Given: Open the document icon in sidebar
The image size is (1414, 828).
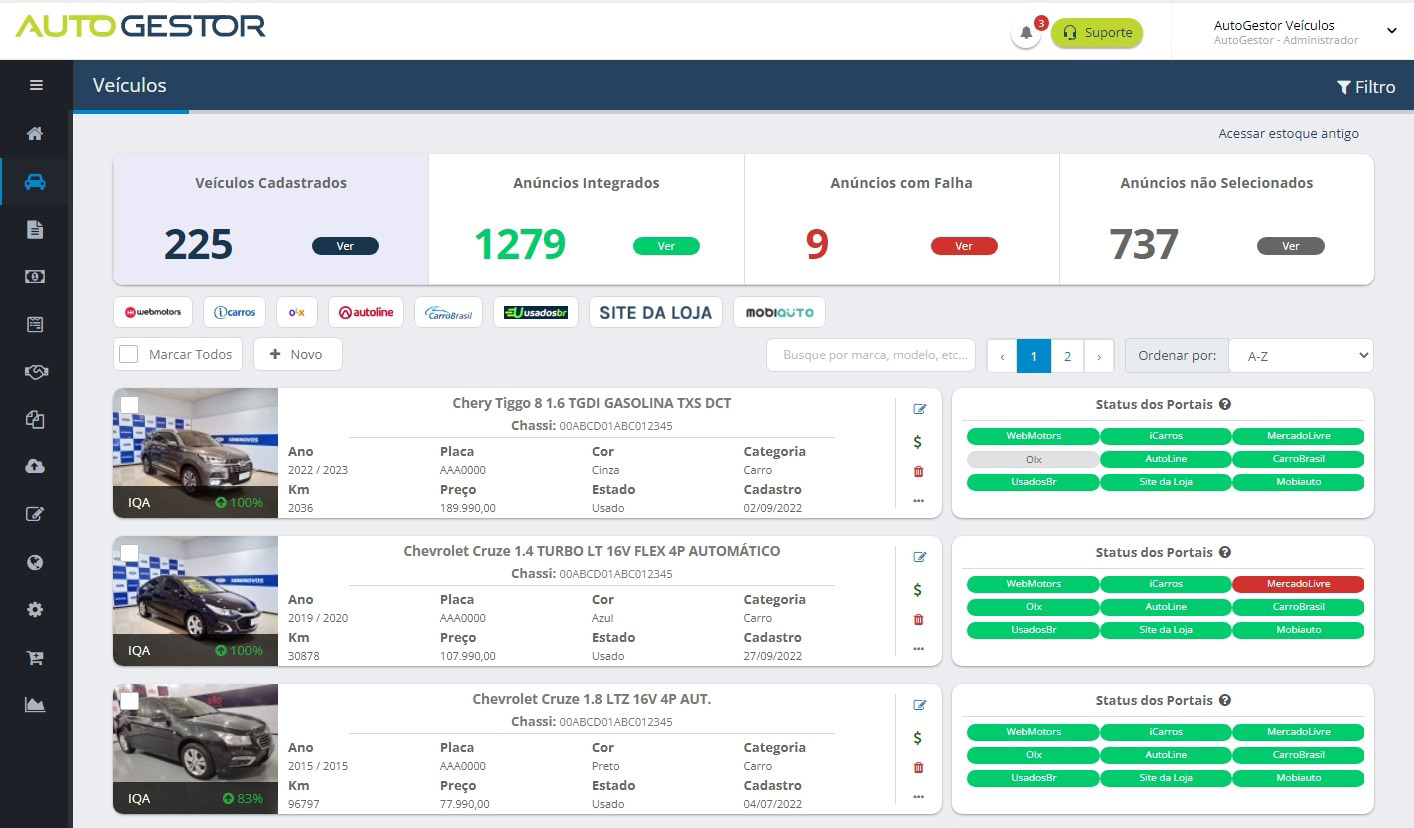Looking at the screenshot, I should point(35,230).
